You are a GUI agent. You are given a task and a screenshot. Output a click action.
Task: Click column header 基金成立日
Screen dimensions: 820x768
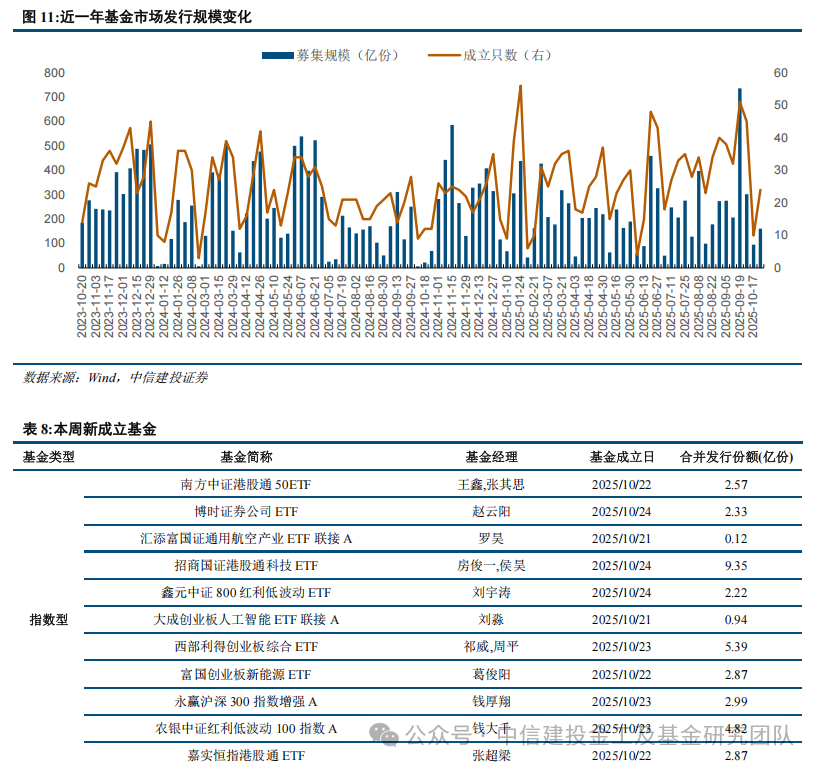click(622, 457)
